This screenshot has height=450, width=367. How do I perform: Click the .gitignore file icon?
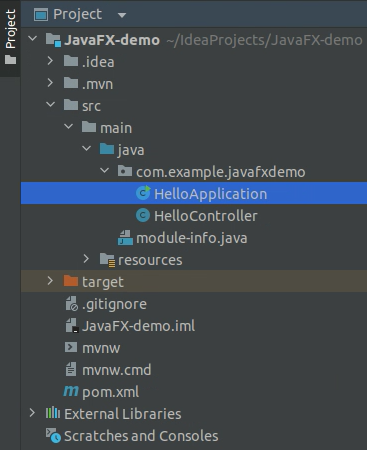(71, 303)
